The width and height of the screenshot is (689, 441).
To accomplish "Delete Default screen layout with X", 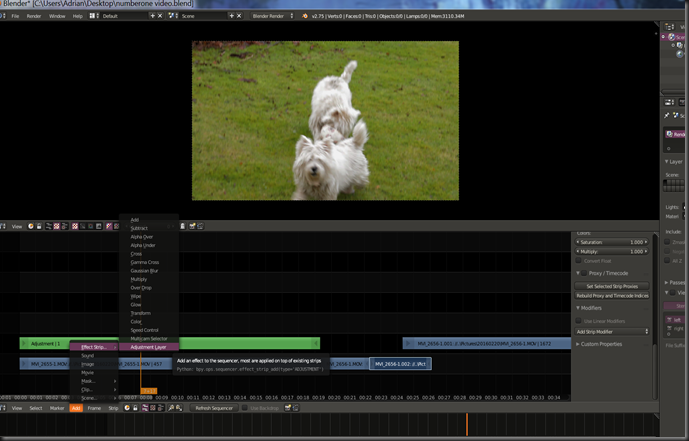I will point(160,16).
